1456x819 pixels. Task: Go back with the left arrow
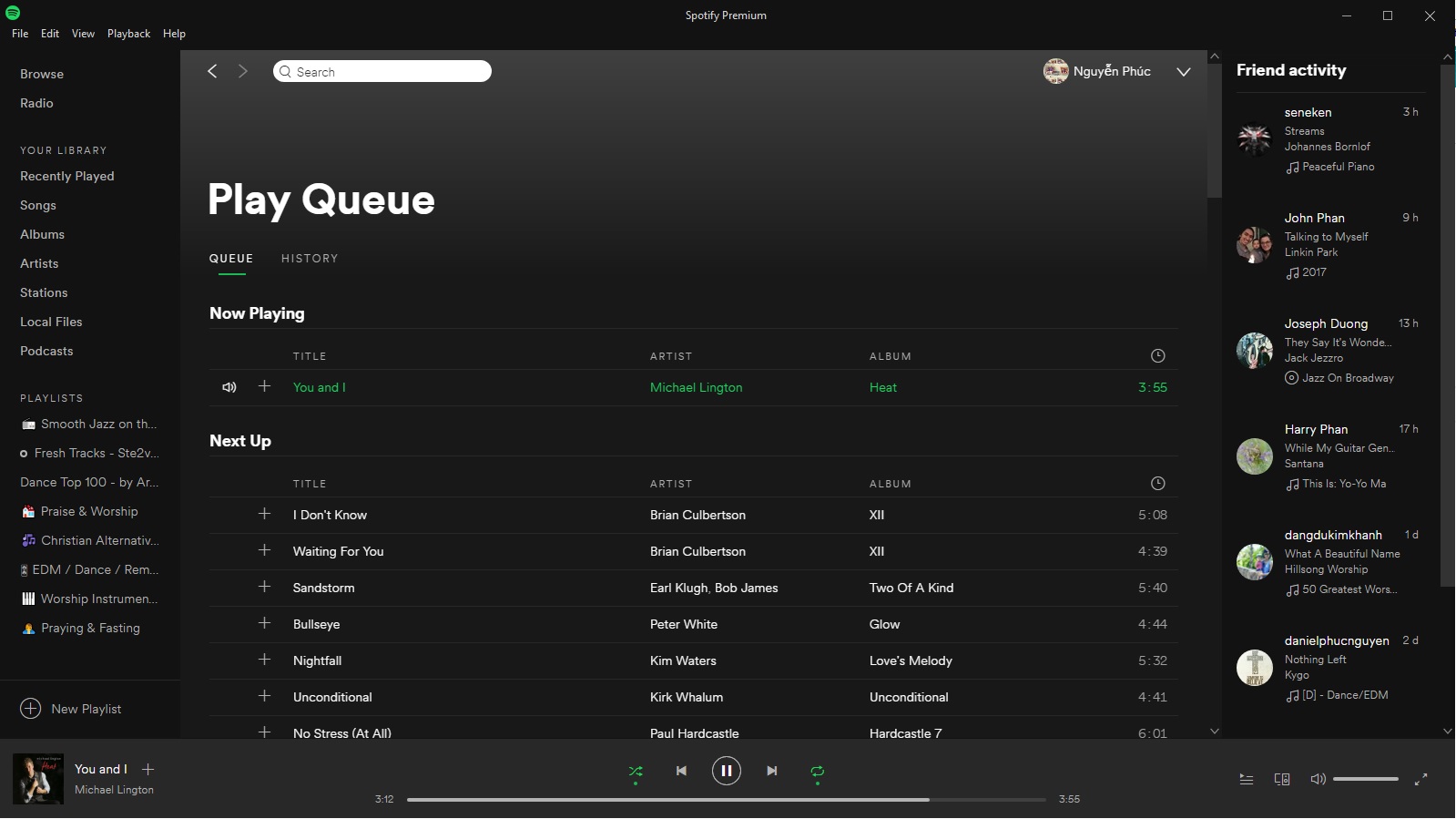pyautogui.click(x=212, y=71)
